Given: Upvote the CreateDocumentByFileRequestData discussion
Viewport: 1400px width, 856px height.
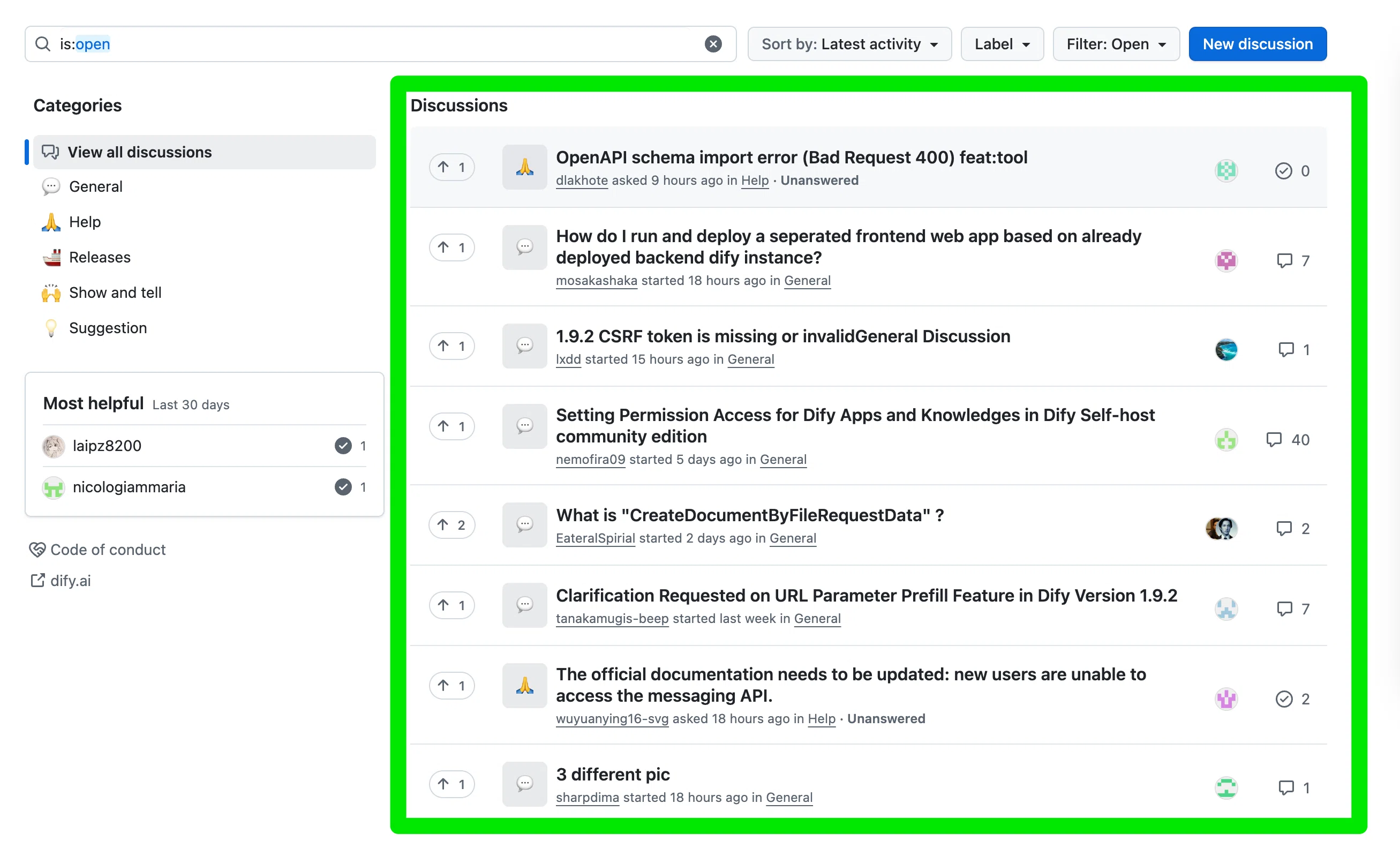Looking at the screenshot, I should [x=451, y=524].
